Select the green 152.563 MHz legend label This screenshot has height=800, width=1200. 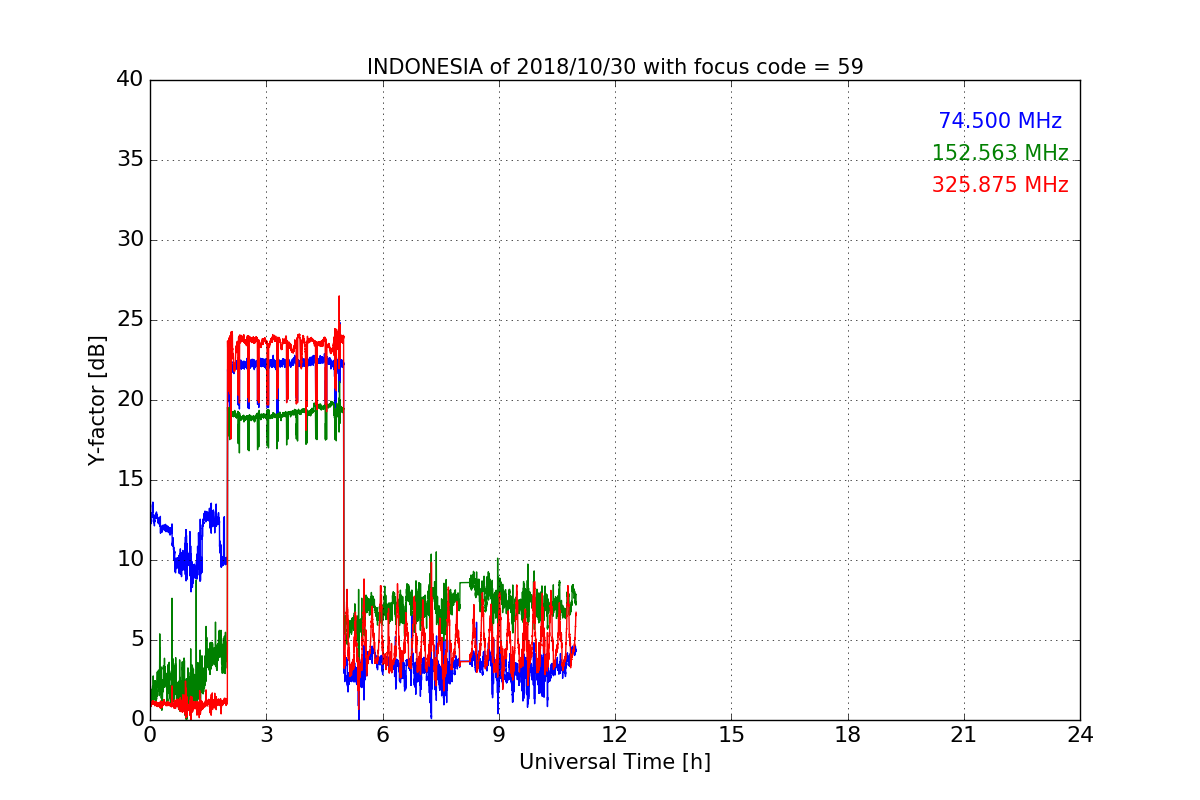click(1000, 153)
